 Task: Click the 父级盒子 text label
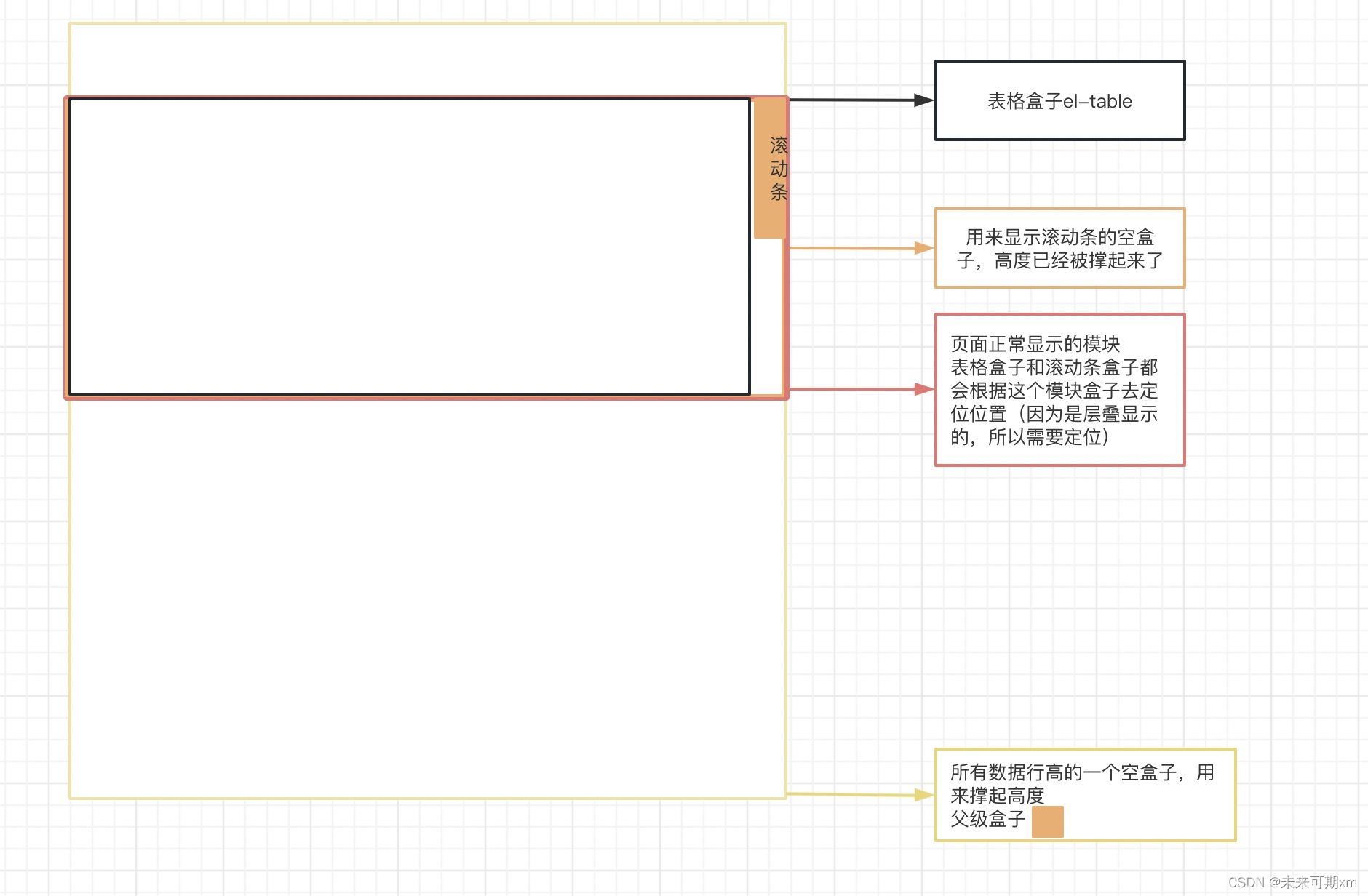(x=986, y=818)
